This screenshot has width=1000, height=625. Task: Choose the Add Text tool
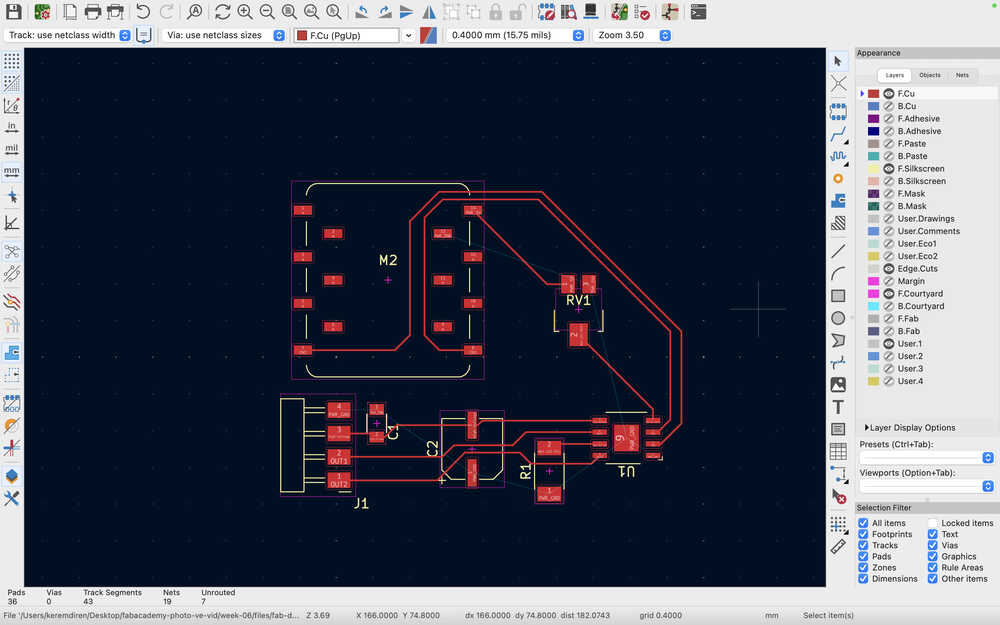click(x=838, y=407)
